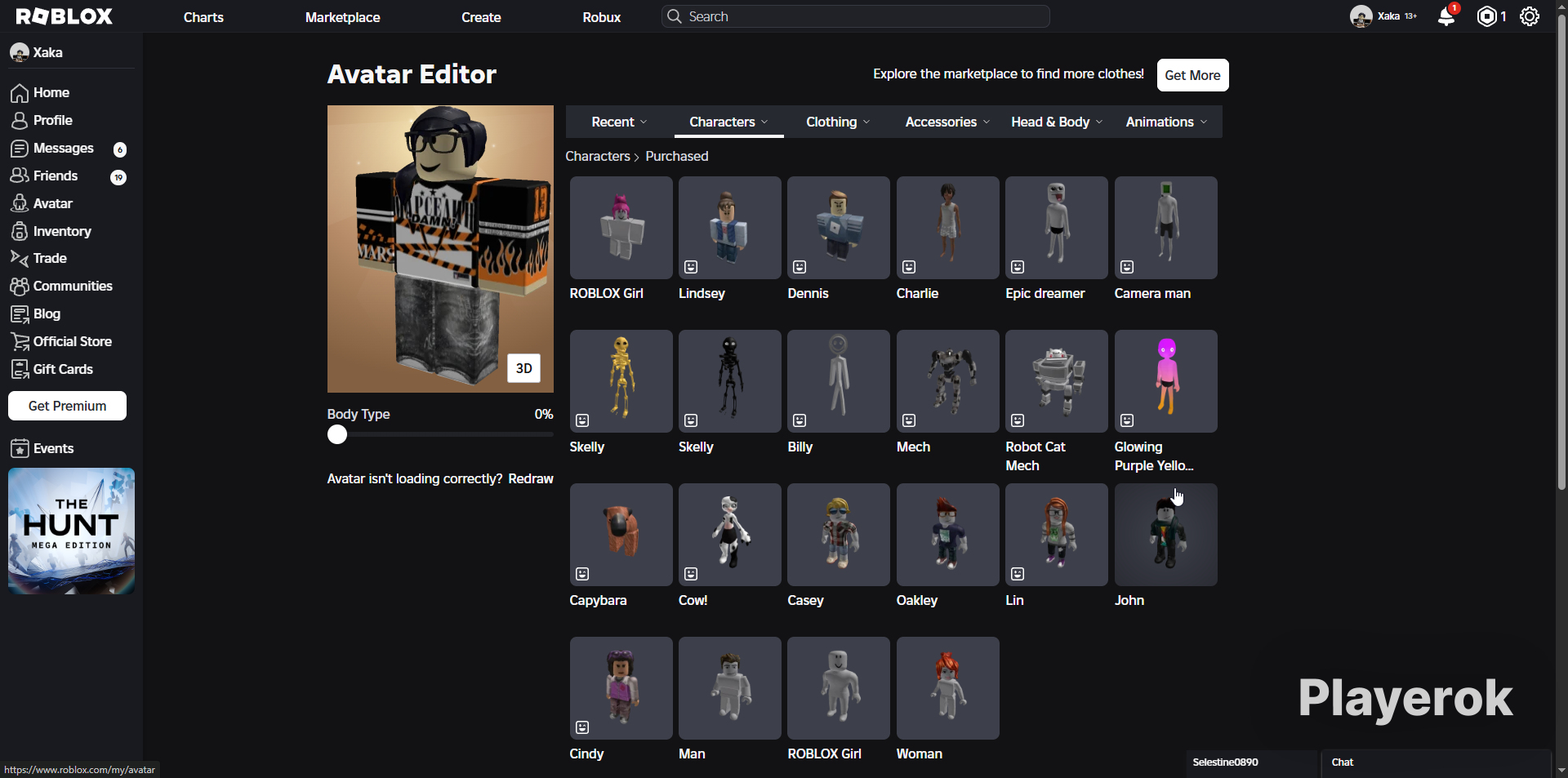The image size is (1568, 778).
Task: Open the Robux balance icon
Action: pyautogui.click(x=1487, y=16)
